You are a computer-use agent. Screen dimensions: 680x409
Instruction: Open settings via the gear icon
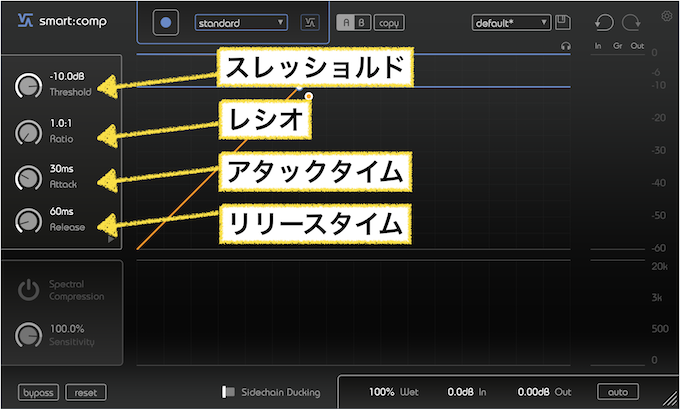pyautogui.click(x=667, y=16)
